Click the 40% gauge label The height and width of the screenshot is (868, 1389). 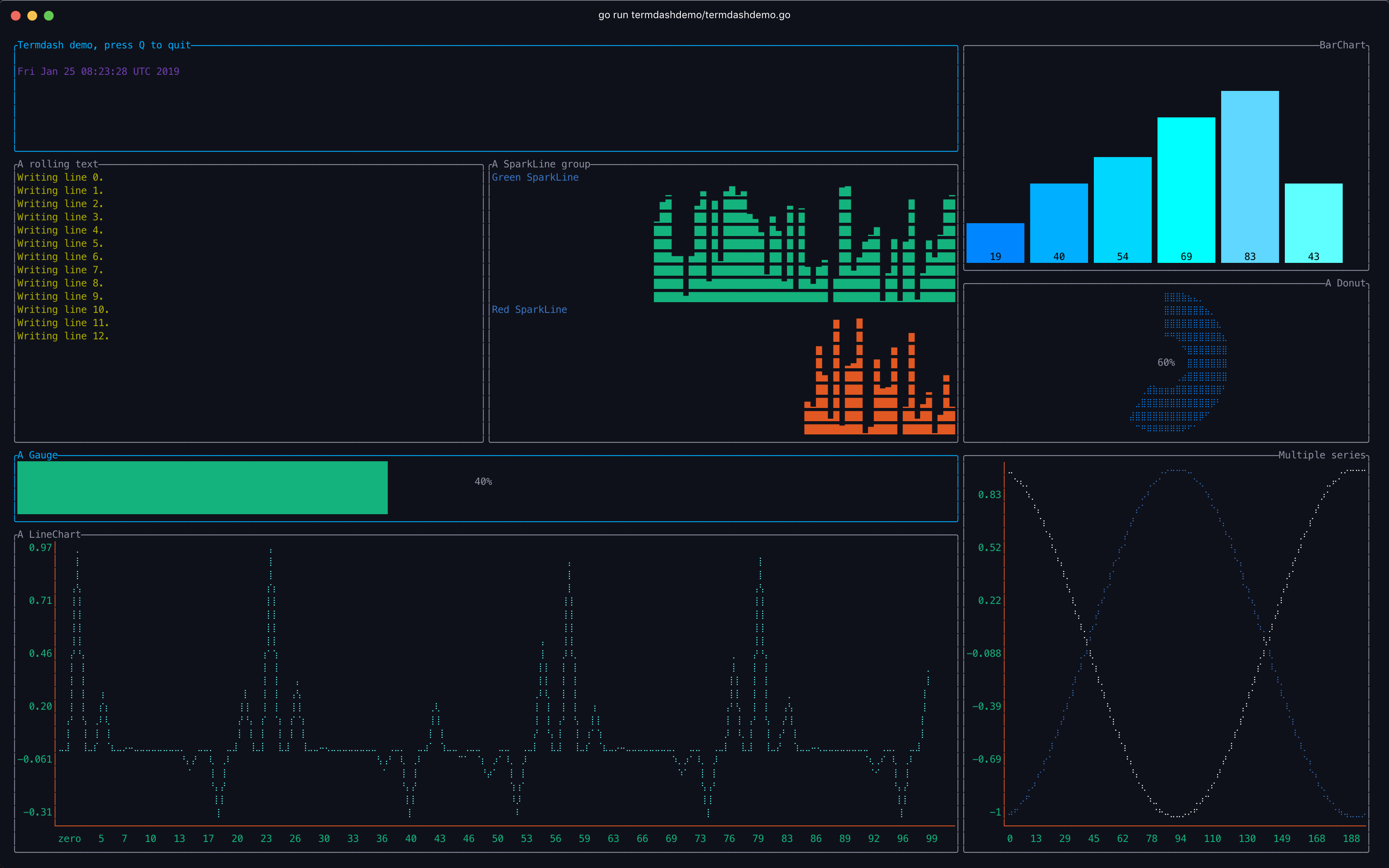point(483,482)
